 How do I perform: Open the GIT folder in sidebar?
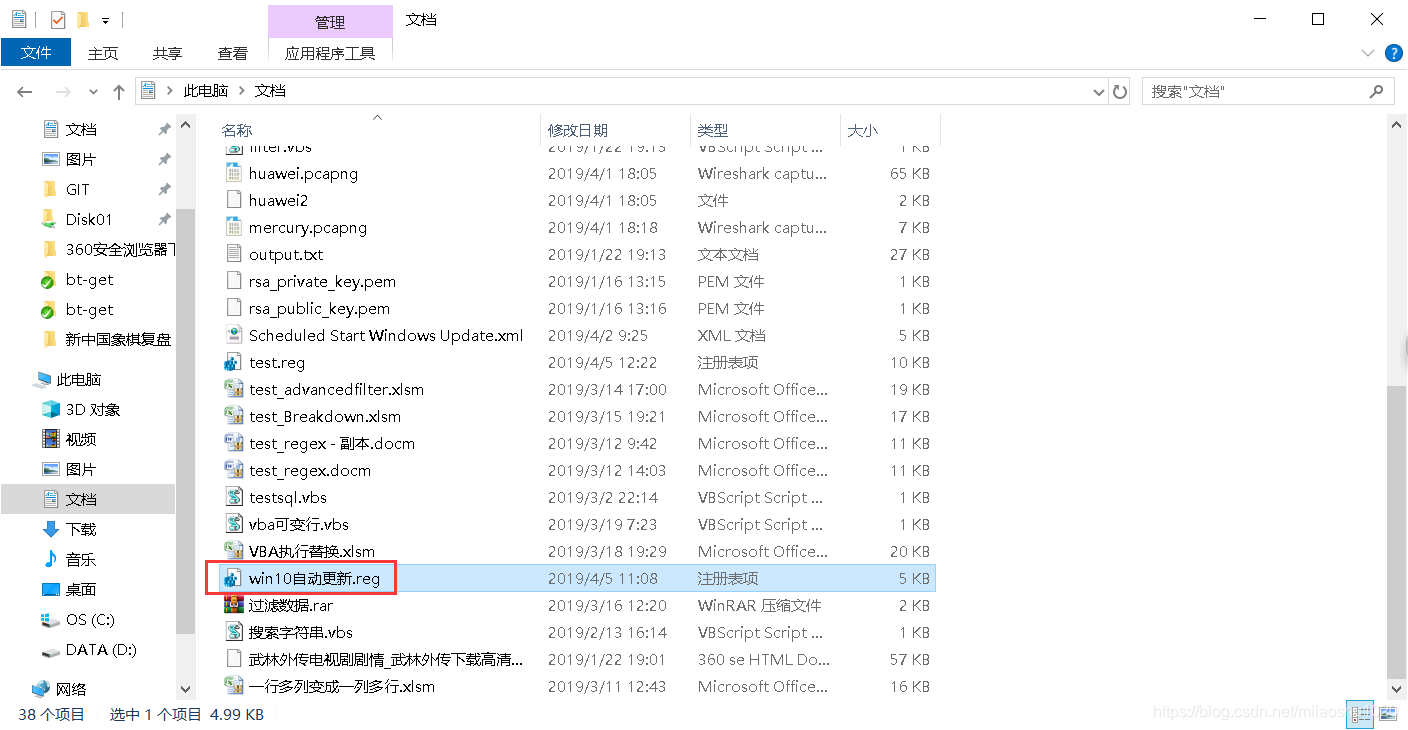[77, 189]
